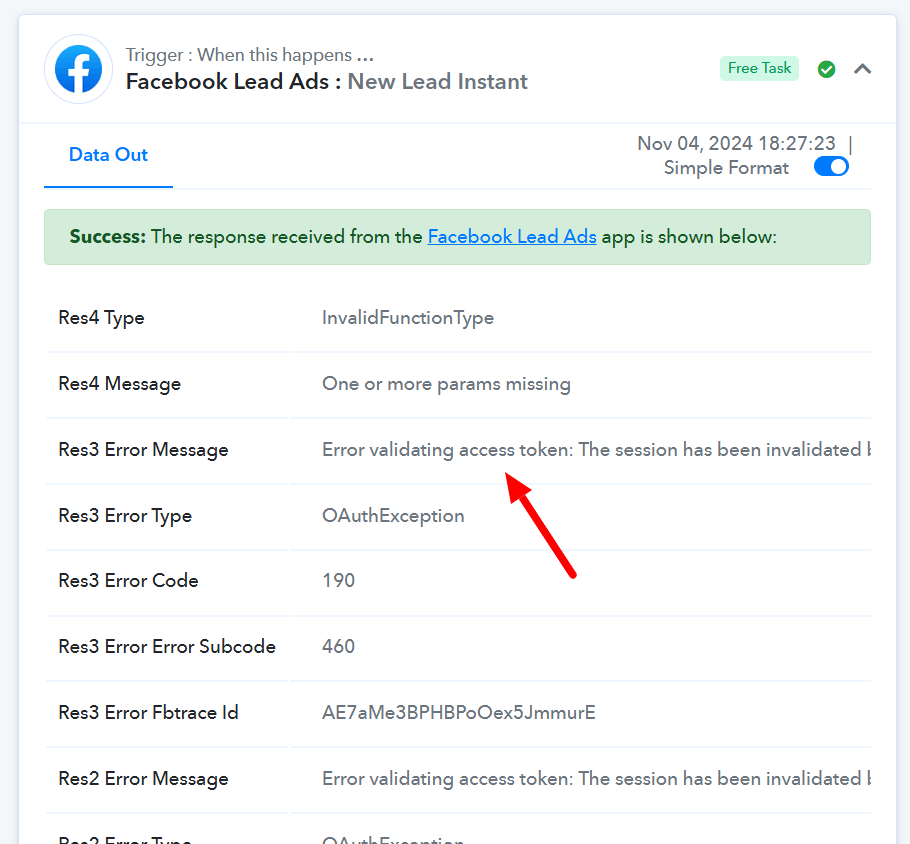Screen dimensions: 910x844
Task: Select the Res4 Type value InvalidFunctionType
Action: coord(407,318)
